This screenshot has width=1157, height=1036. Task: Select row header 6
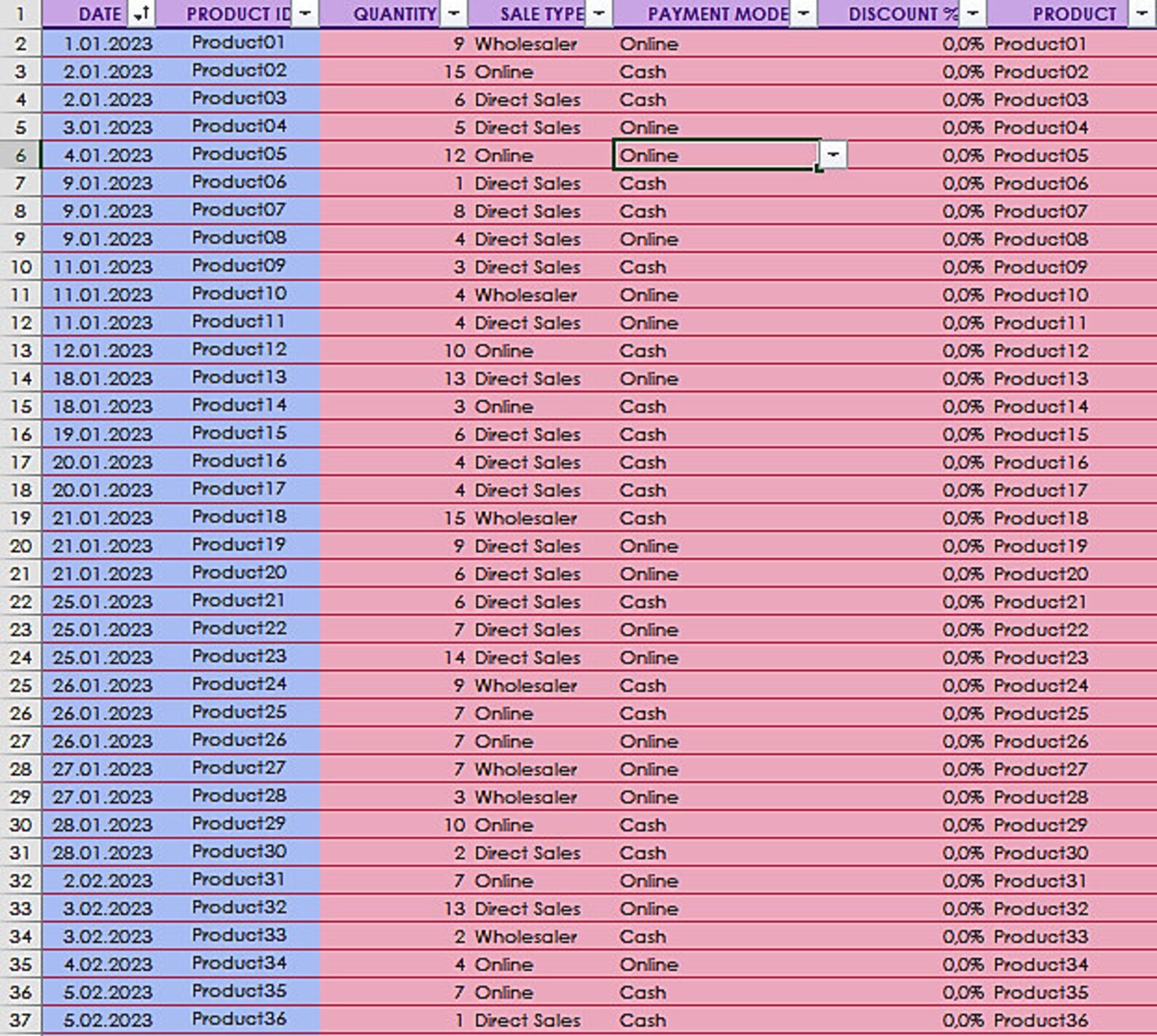(x=20, y=155)
